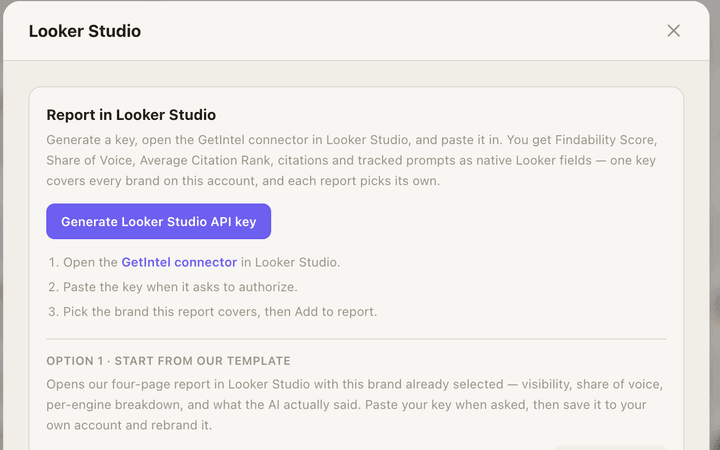Viewport: 720px width, 450px height.
Task: Close the Looker Studio dialog
Action: 673,31
